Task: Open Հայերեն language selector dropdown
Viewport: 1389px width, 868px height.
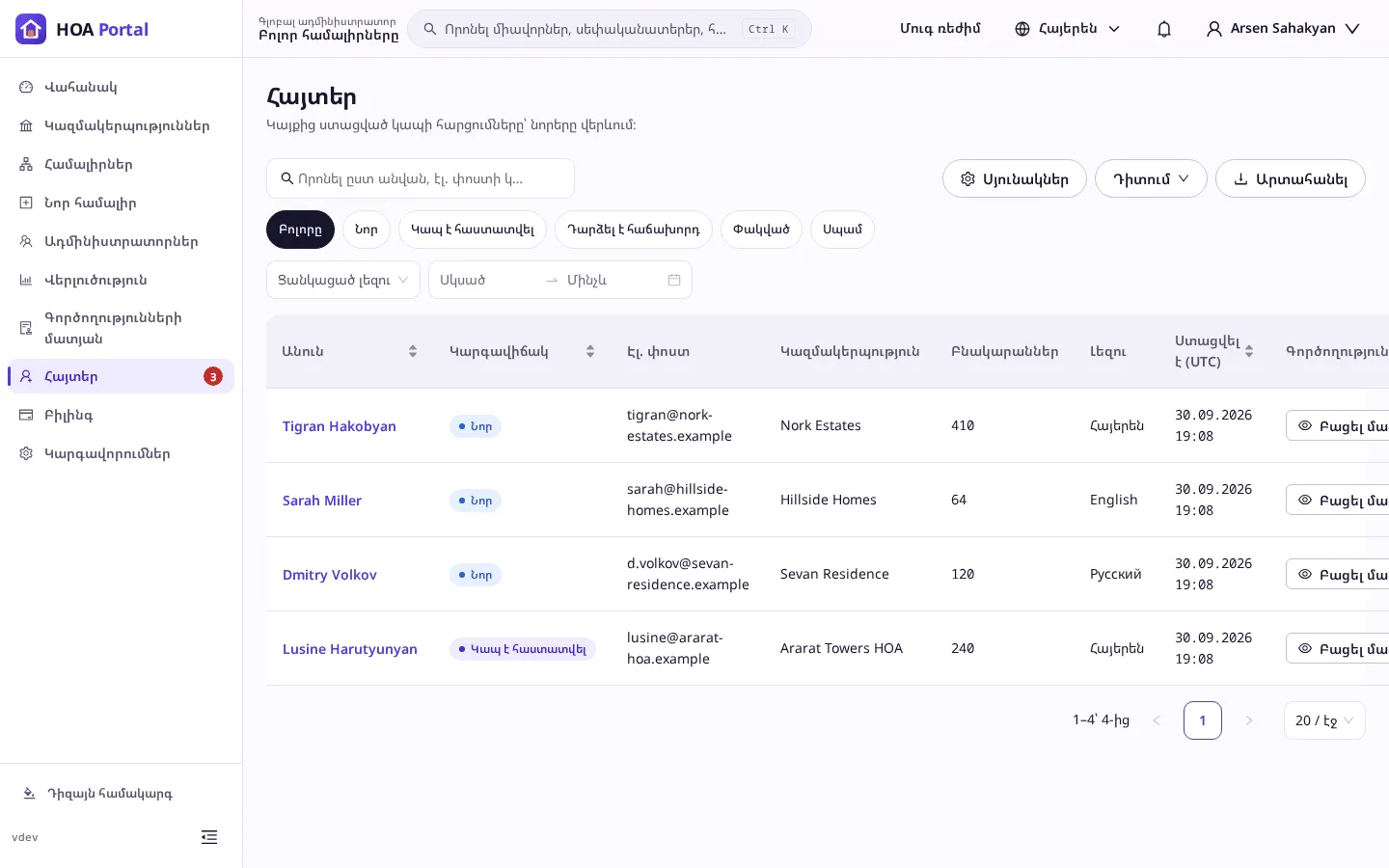Action: (x=1068, y=29)
